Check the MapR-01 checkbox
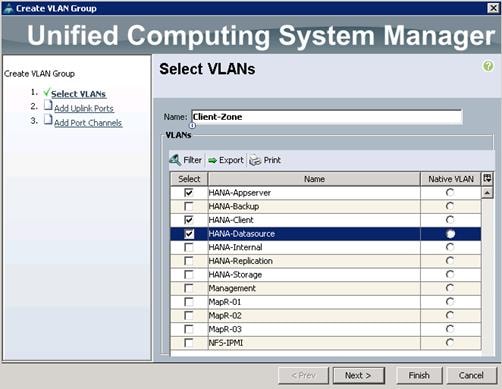 click(189, 302)
